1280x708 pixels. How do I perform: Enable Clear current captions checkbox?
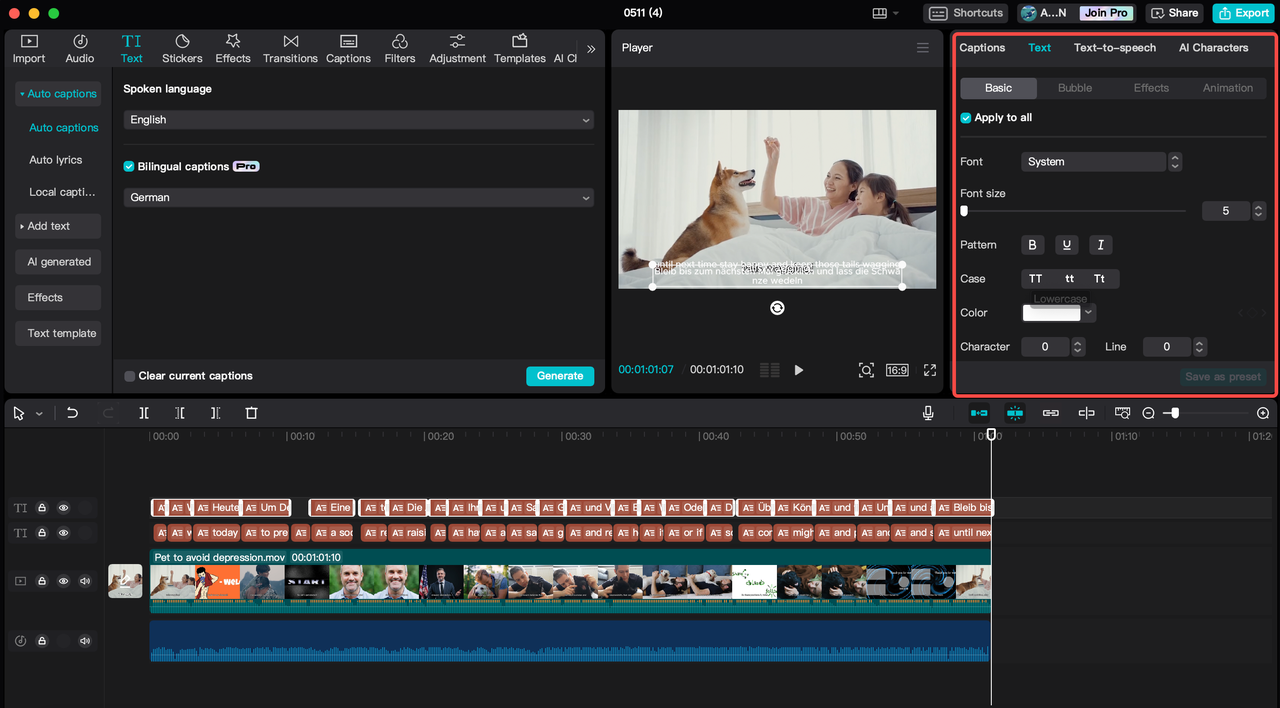(130, 376)
